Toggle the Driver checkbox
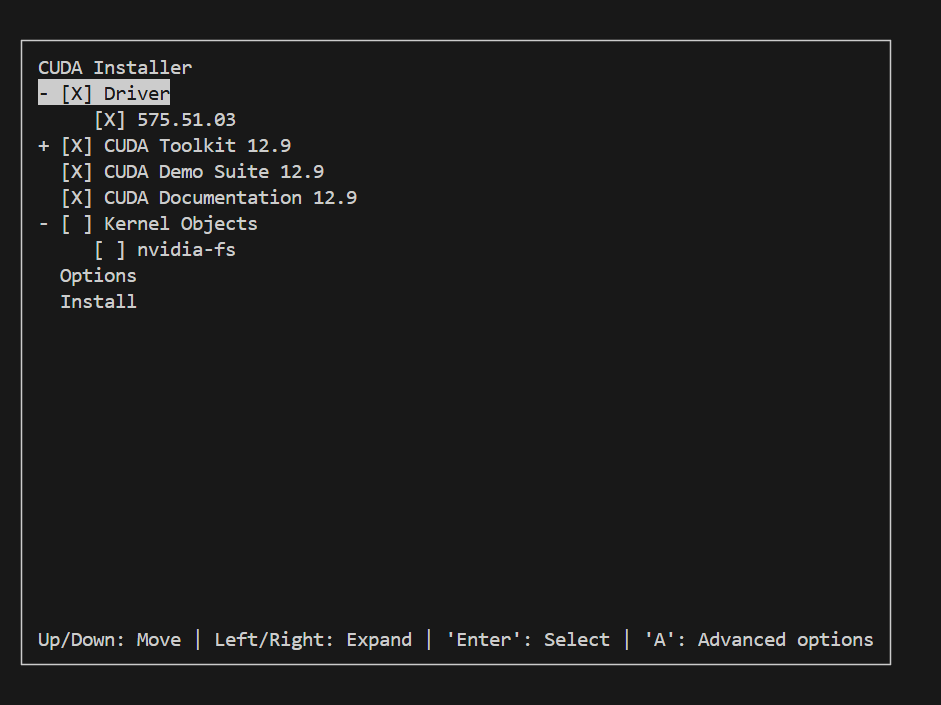 (76, 94)
